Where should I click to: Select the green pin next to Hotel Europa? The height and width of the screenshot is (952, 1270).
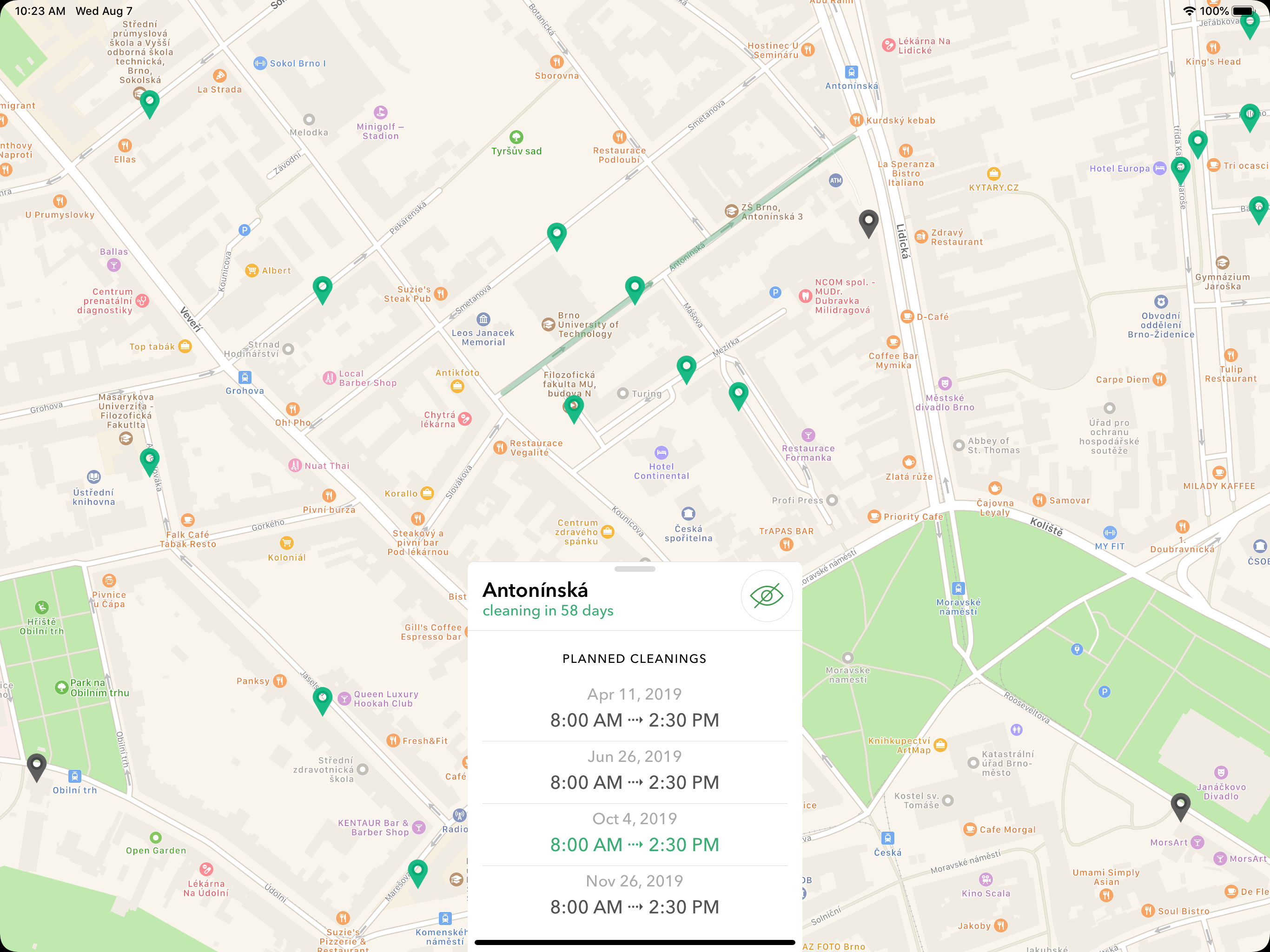coord(1180,171)
